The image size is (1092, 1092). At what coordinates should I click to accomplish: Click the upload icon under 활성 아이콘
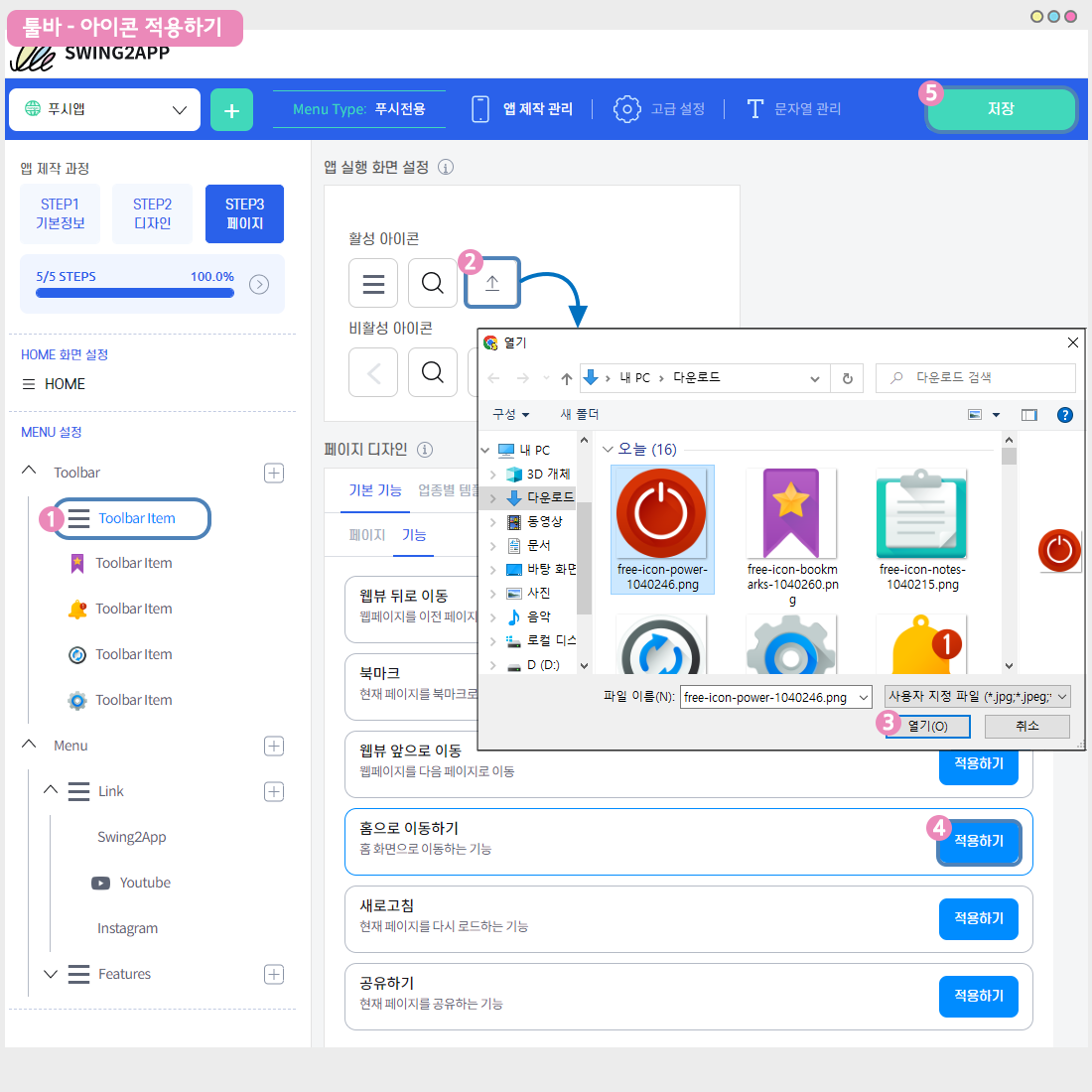tap(492, 284)
